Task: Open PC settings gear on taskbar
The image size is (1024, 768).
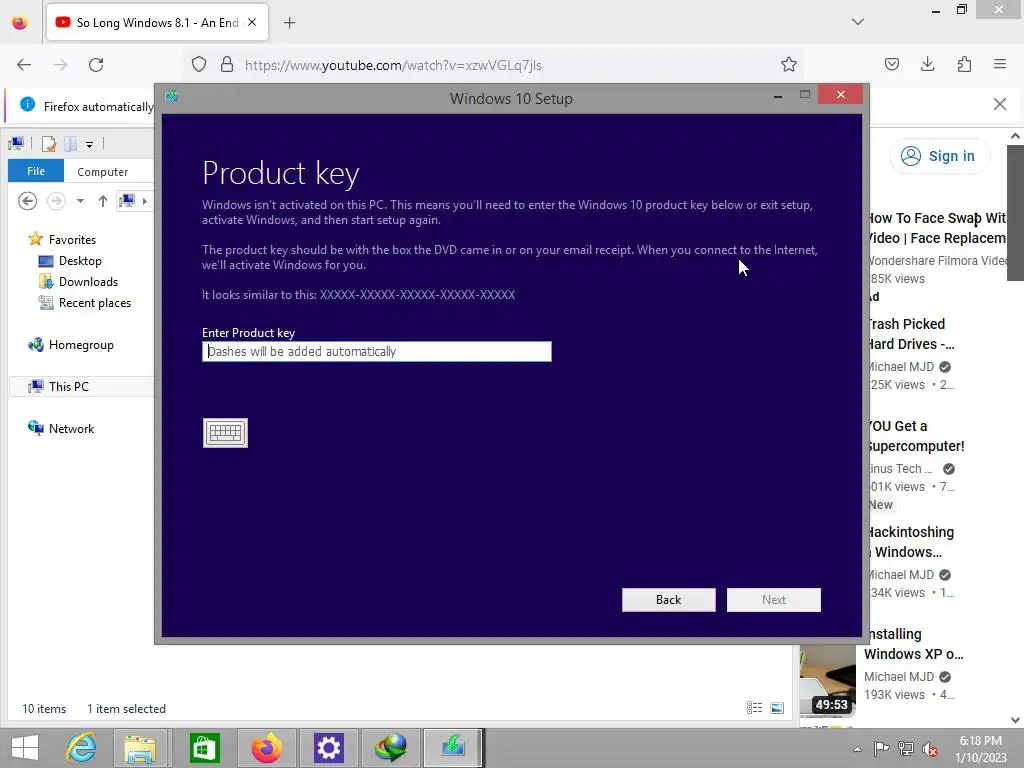Action: click(328, 748)
